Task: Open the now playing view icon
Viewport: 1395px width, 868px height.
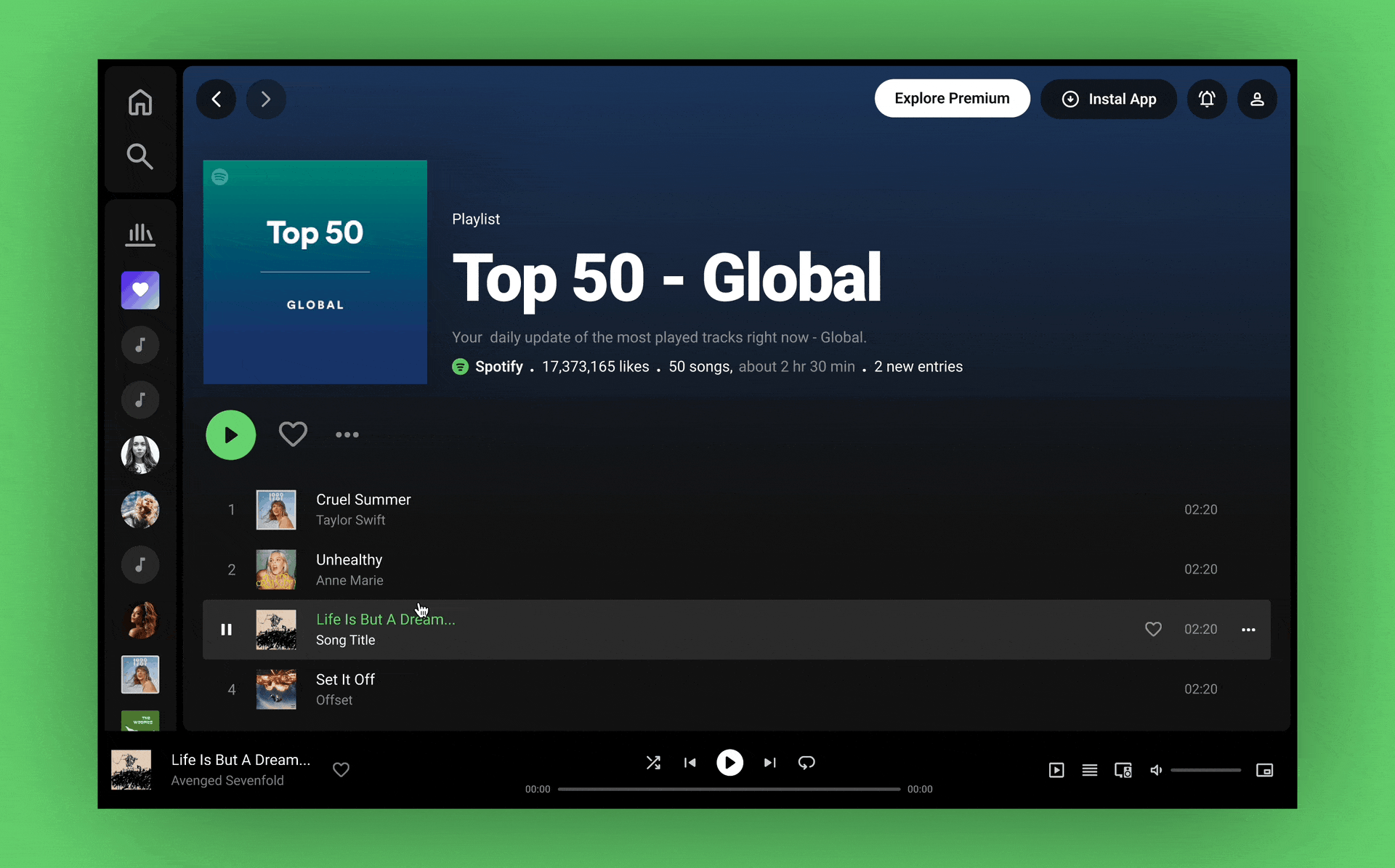Action: click(1056, 770)
